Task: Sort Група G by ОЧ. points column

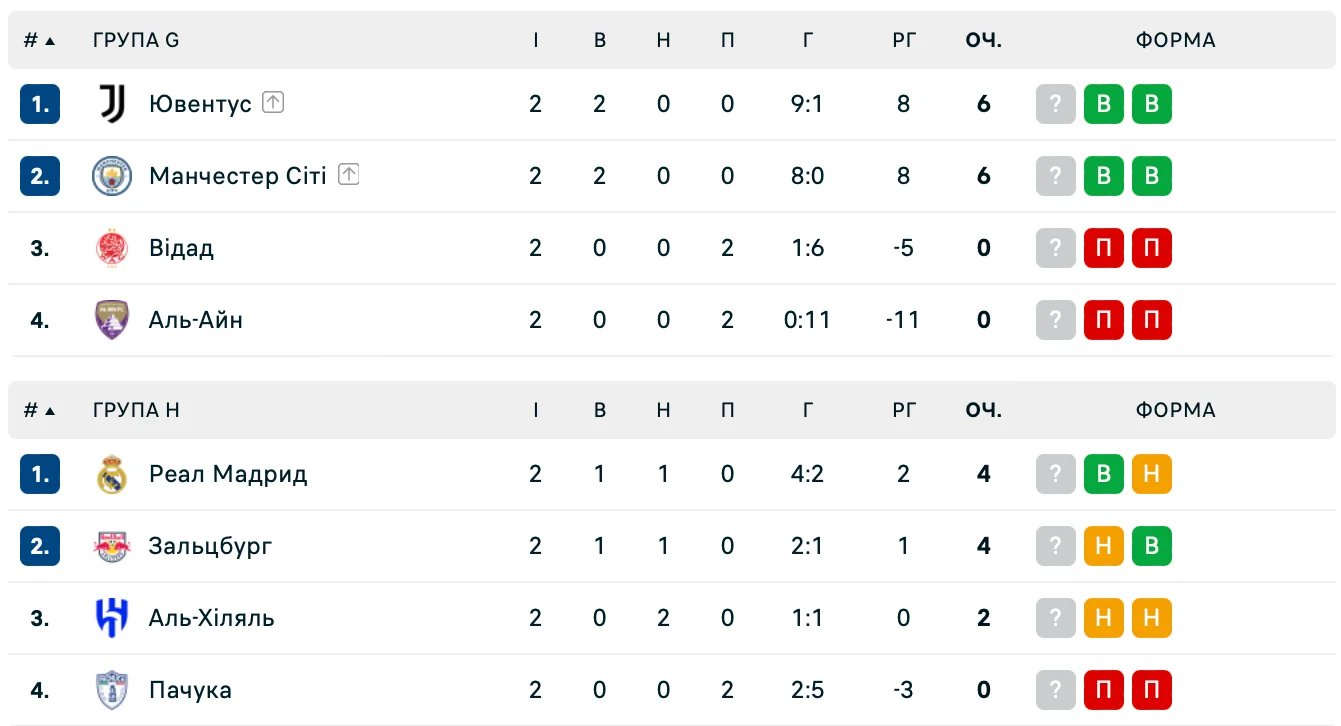Action: pyautogui.click(x=983, y=41)
